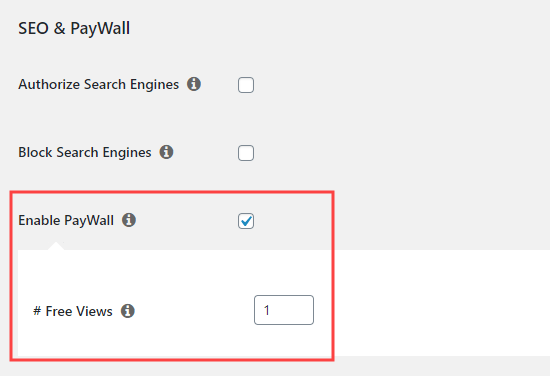Tick the Block Search Engines checkbox
The image size is (550, 376).
(246, 153)
